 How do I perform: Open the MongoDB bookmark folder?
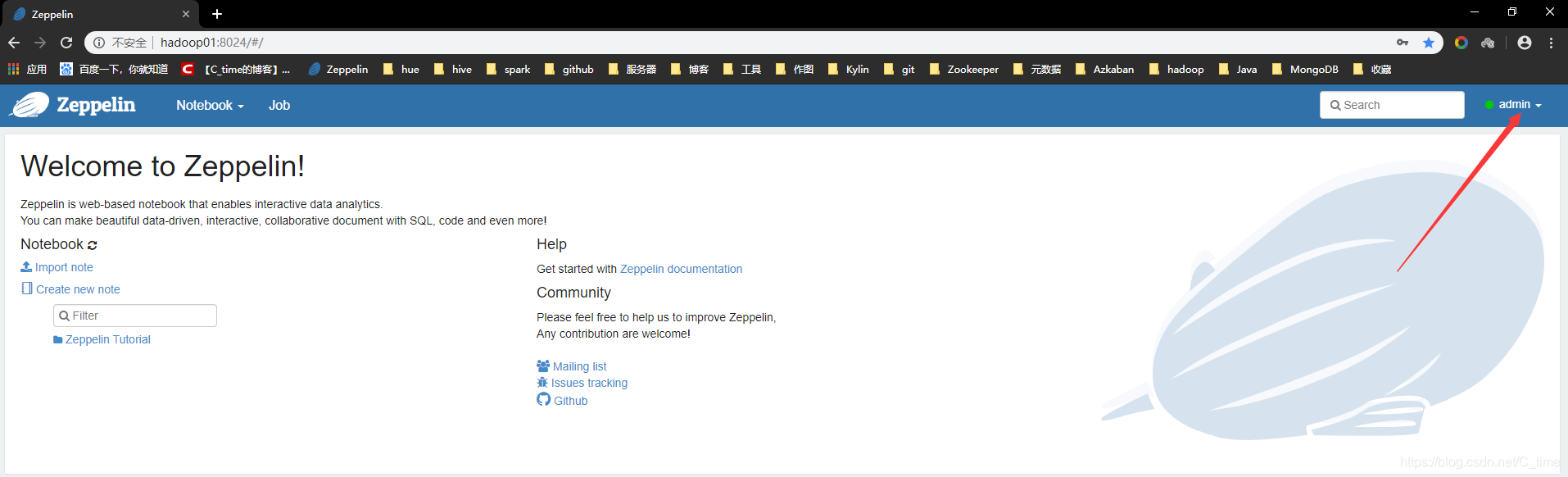tap(1306, 70)
